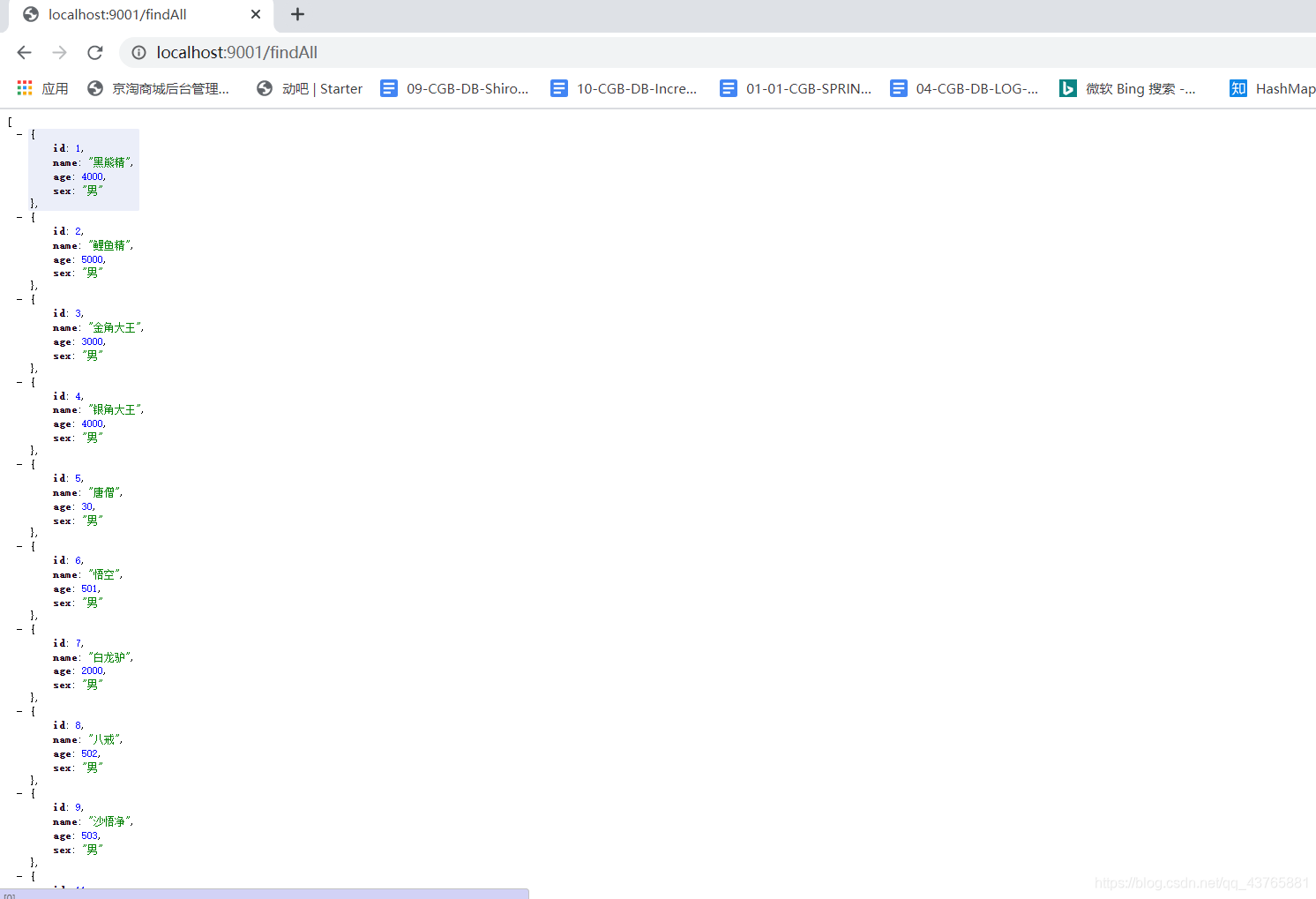Viewport: 1316px width, 899px height.
Task: Collapse the JSON object with id 9
Action: coord(19,793)
